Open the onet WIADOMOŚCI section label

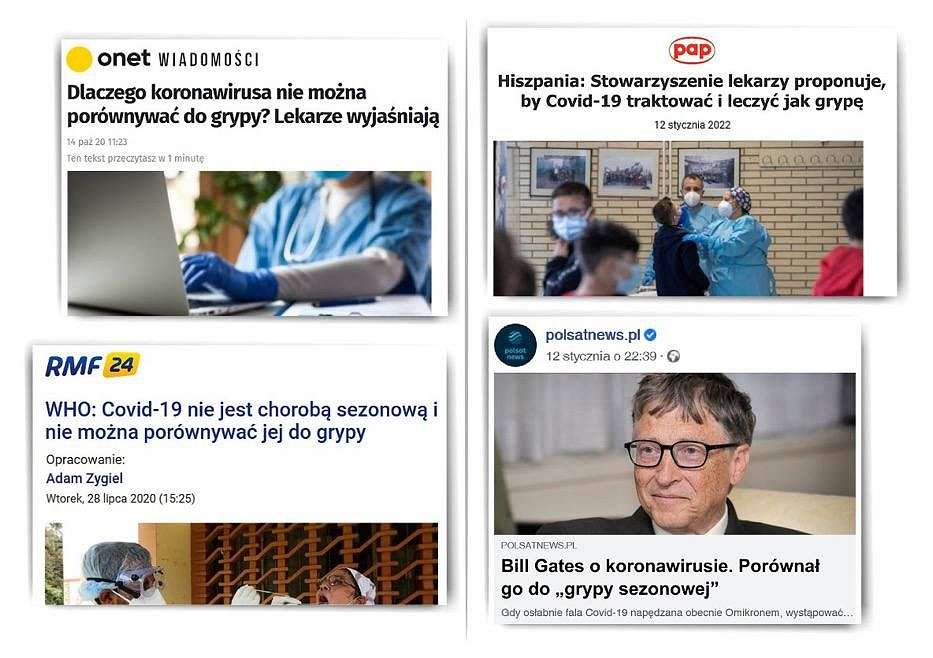208,59
